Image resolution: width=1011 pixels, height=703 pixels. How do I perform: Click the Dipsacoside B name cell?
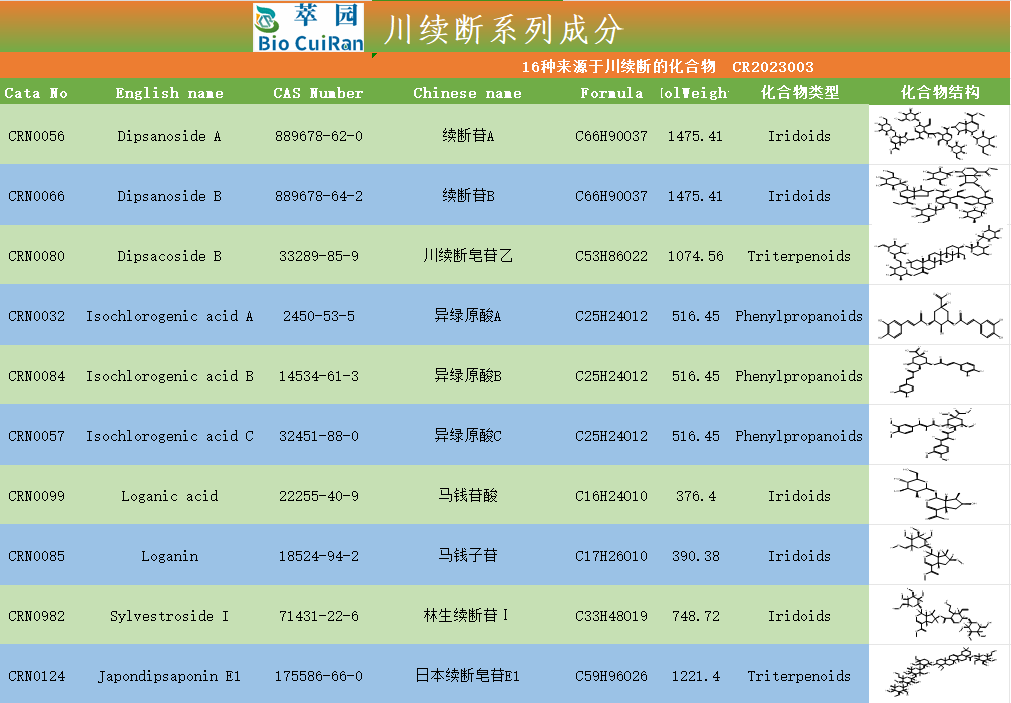coord(170,256)
